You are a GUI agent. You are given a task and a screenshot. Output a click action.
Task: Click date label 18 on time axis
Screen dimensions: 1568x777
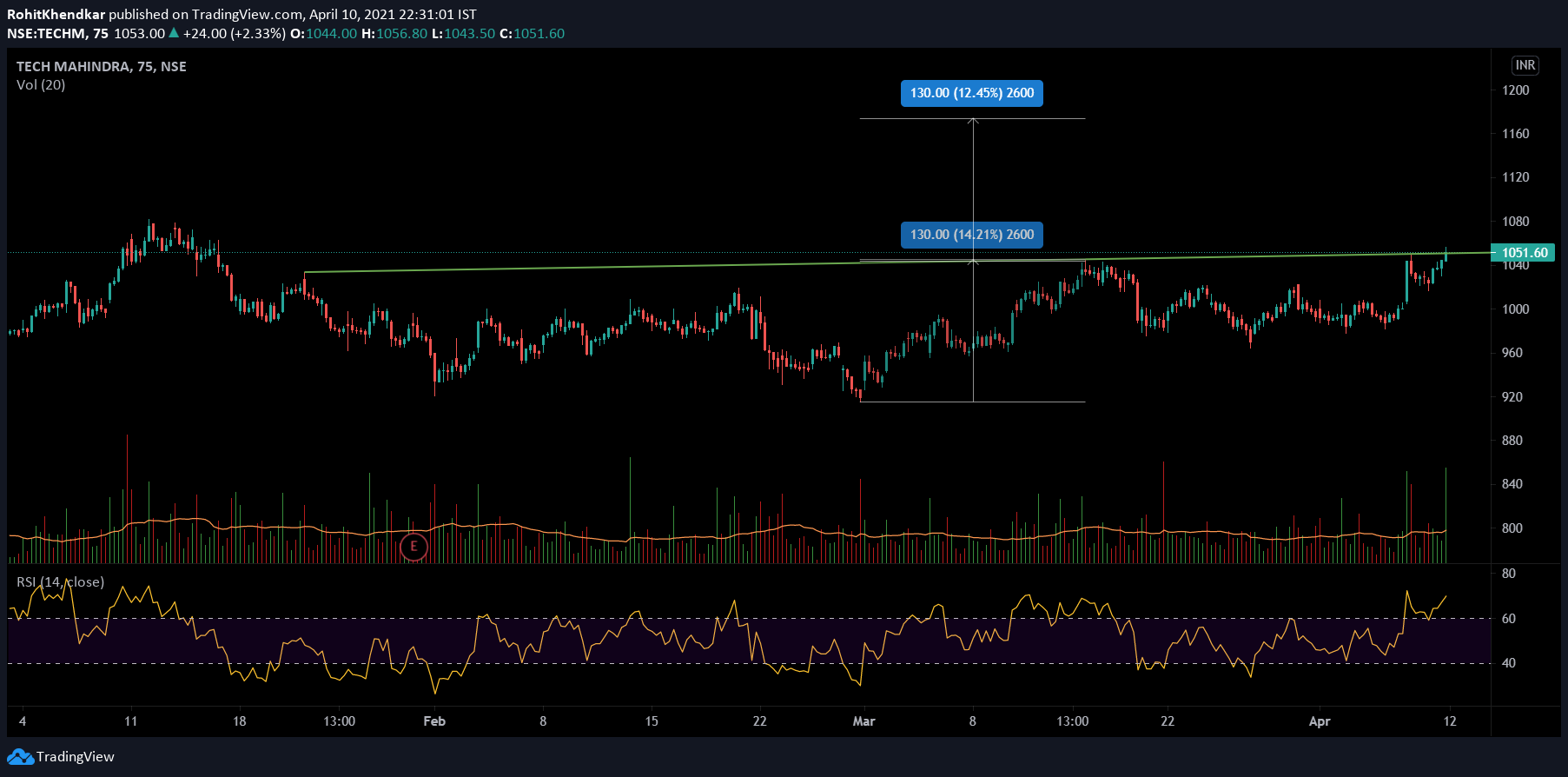point(240,721)
